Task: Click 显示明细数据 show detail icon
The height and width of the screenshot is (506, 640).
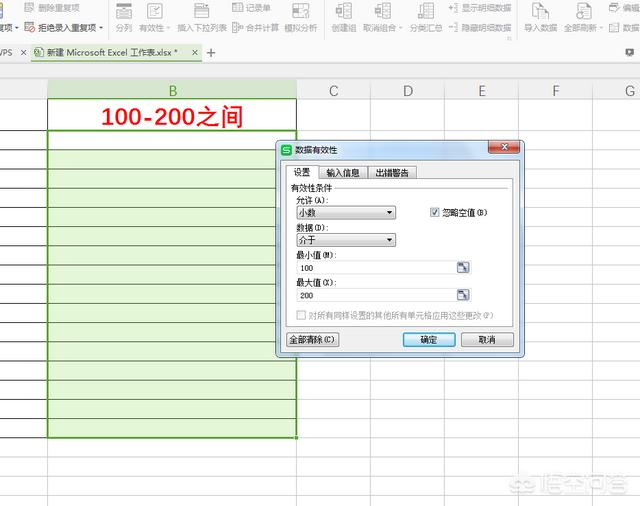Action: point(453,8)
